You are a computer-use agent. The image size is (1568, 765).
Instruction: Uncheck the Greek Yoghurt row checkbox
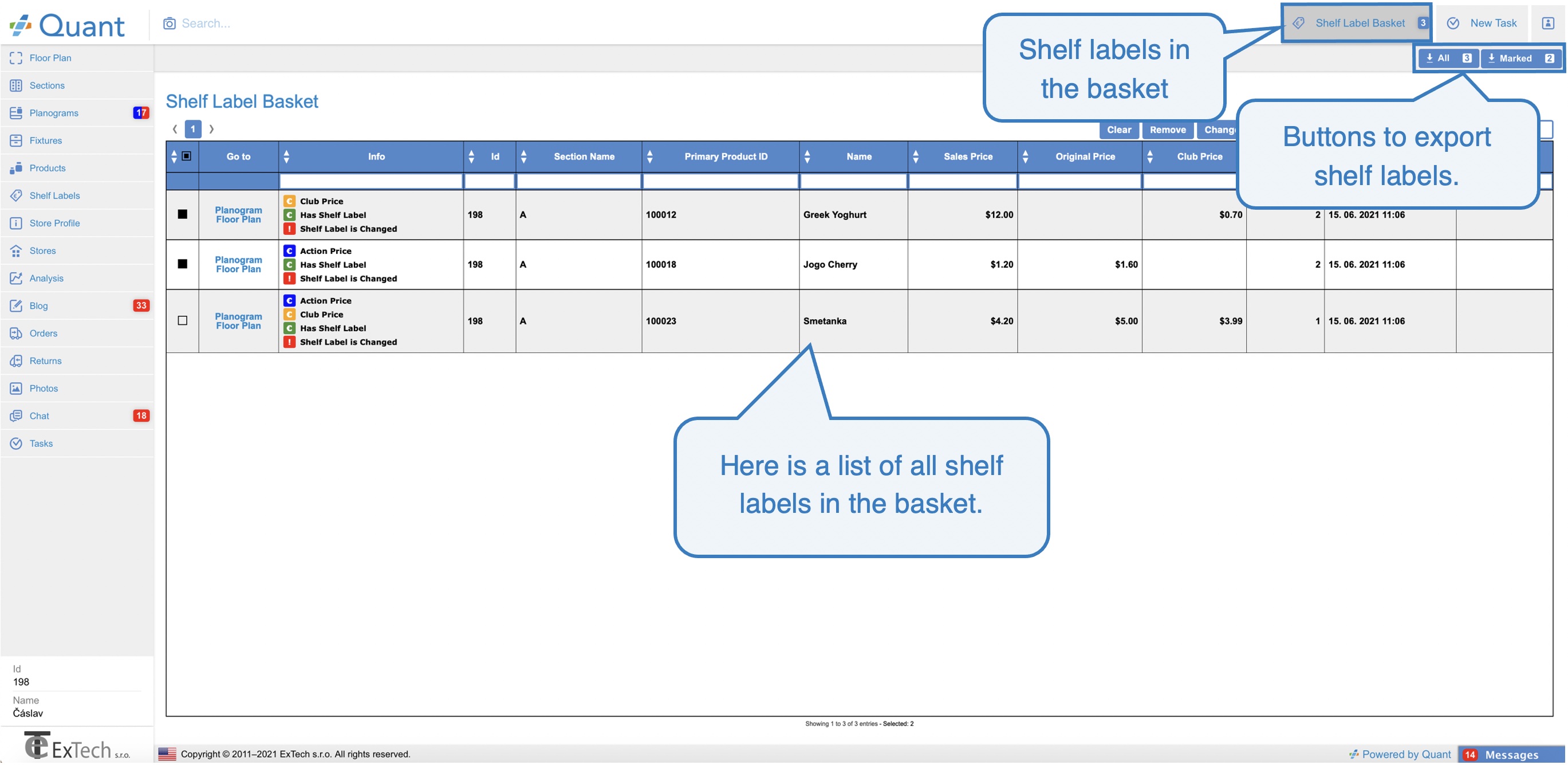(x=182, y=214)
